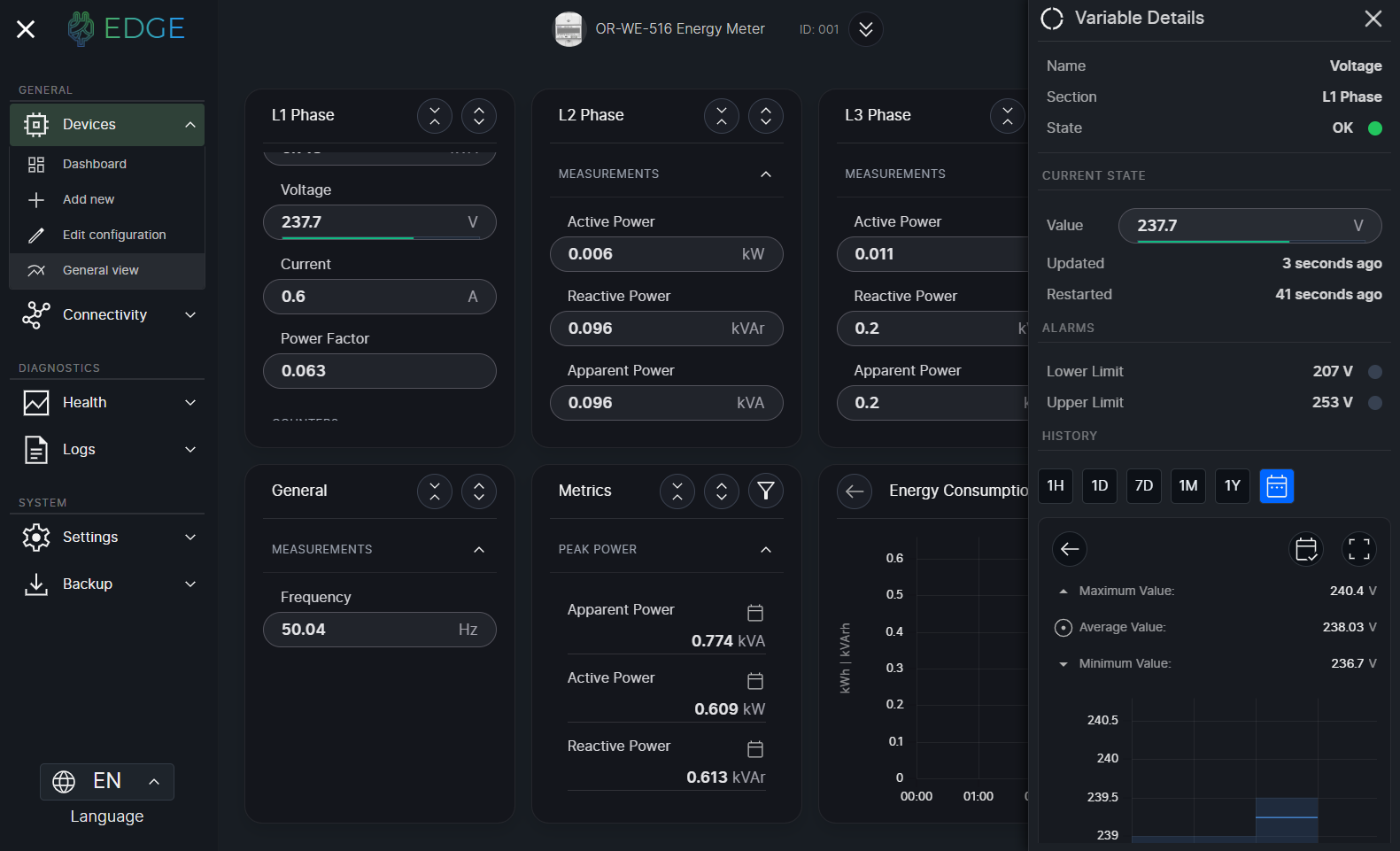Click the Backup download icon
The image size is (1400, 851).
click(36, 584)
